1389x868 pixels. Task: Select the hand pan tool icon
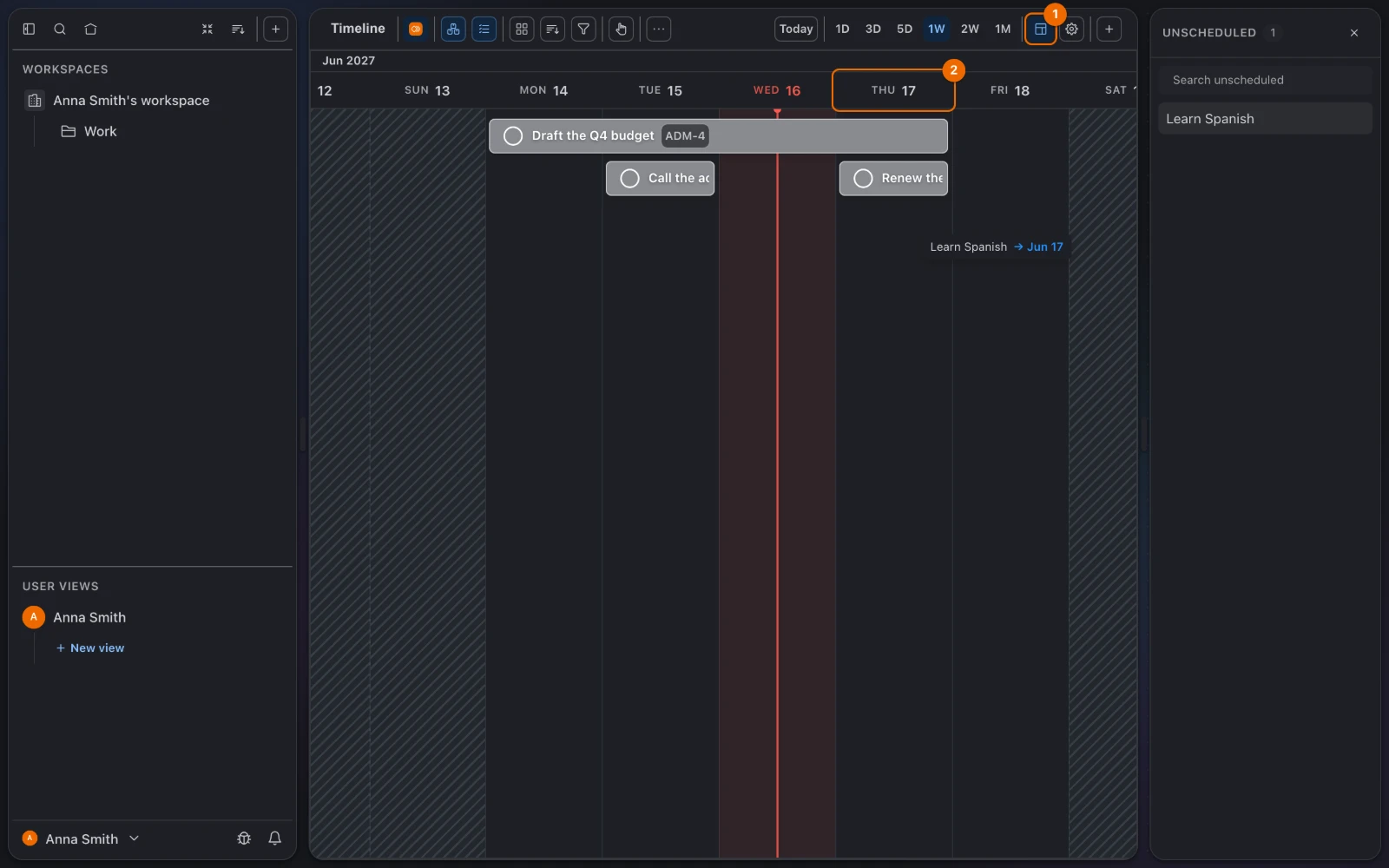(x=621, y=29)
